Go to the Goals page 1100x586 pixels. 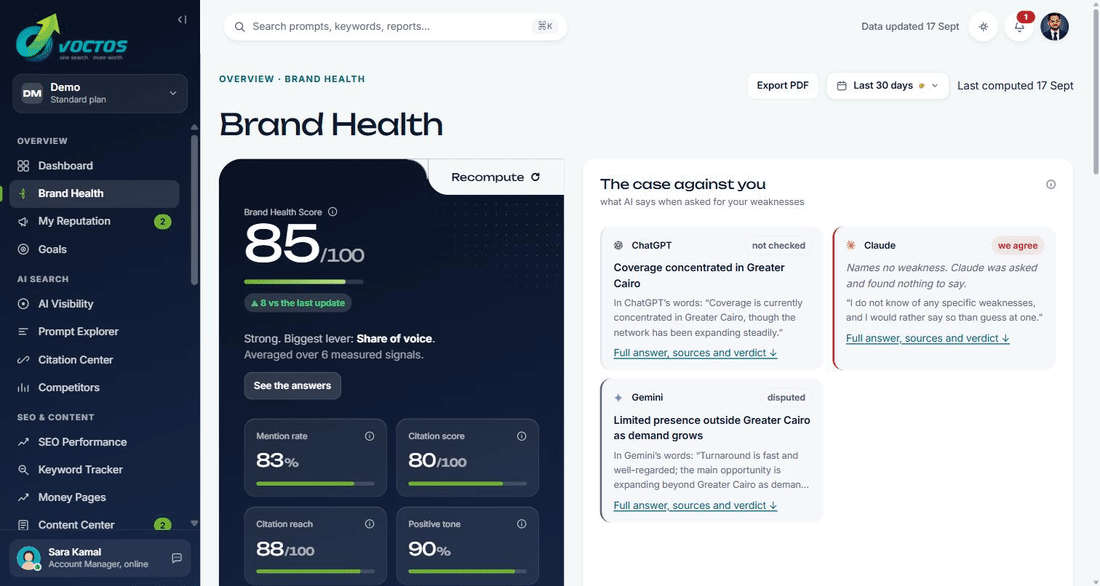[94, 249]
